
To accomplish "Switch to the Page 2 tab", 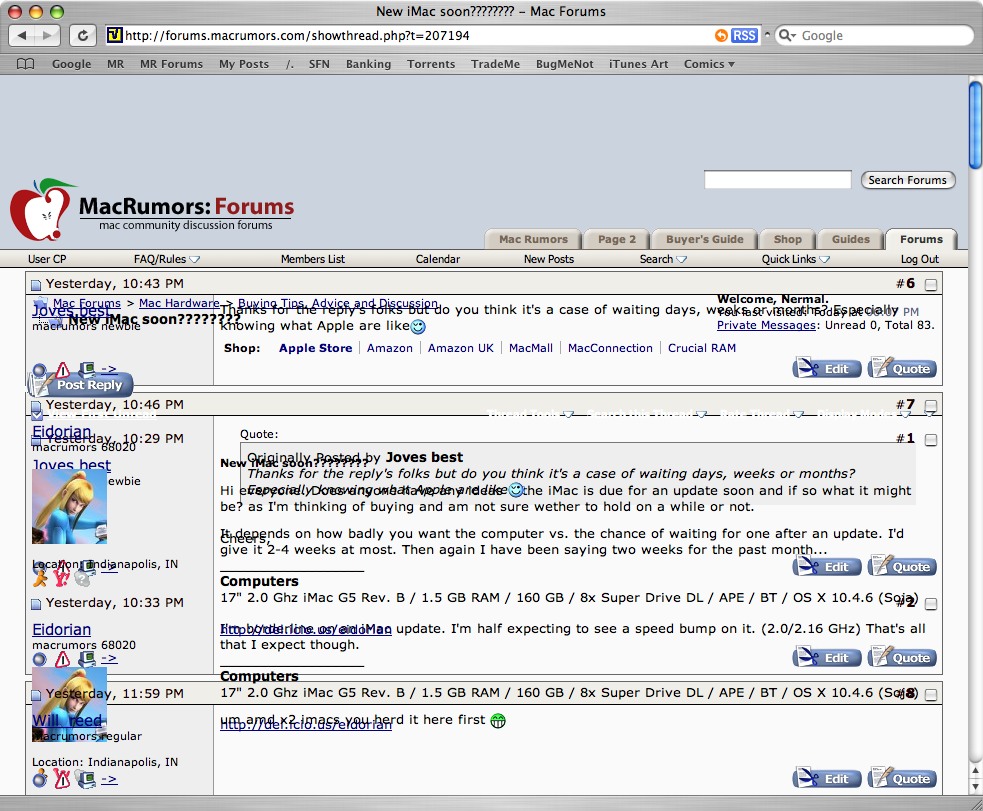I will point(616,239).
